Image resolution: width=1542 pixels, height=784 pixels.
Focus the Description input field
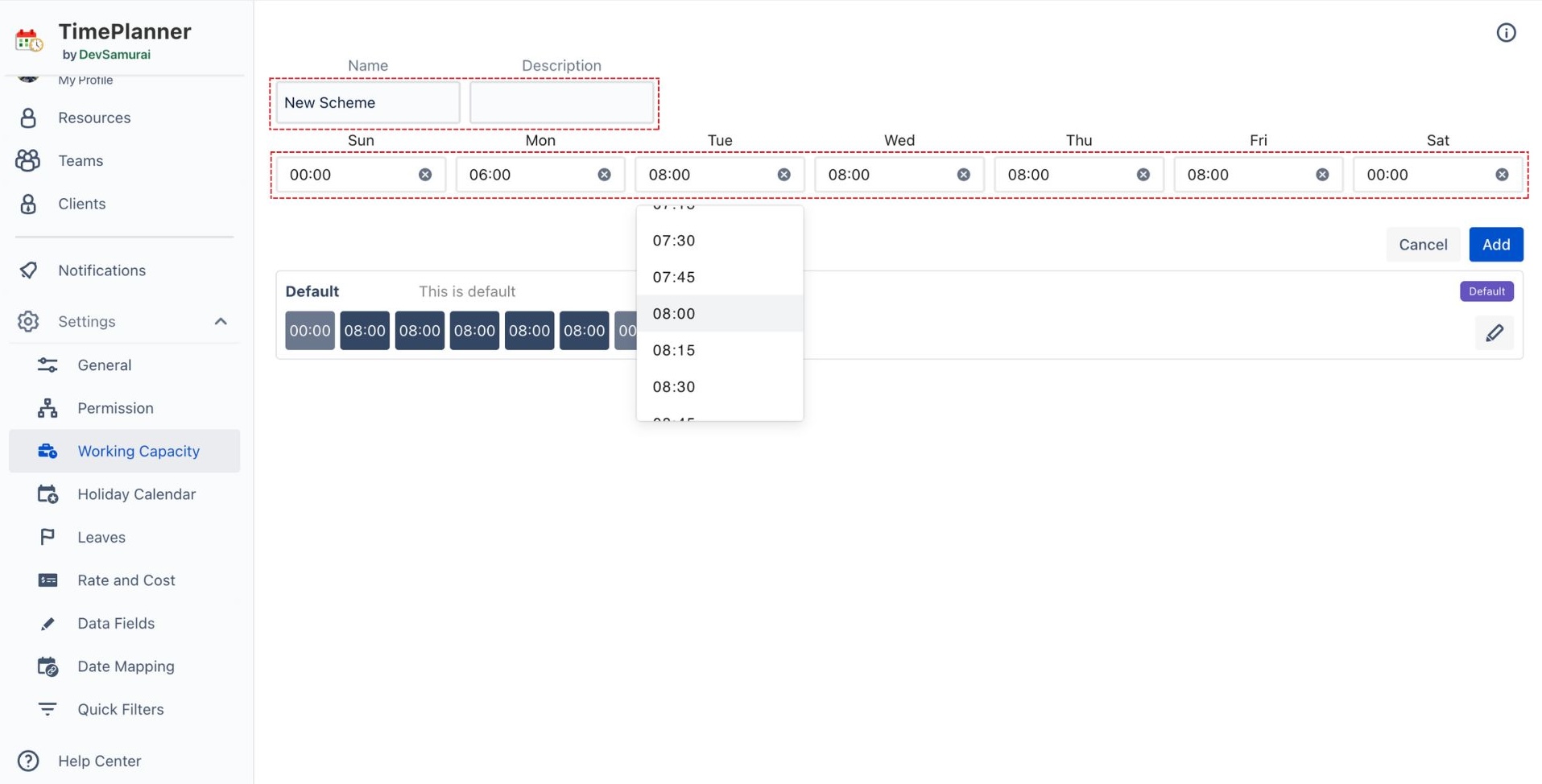point(561,103)
